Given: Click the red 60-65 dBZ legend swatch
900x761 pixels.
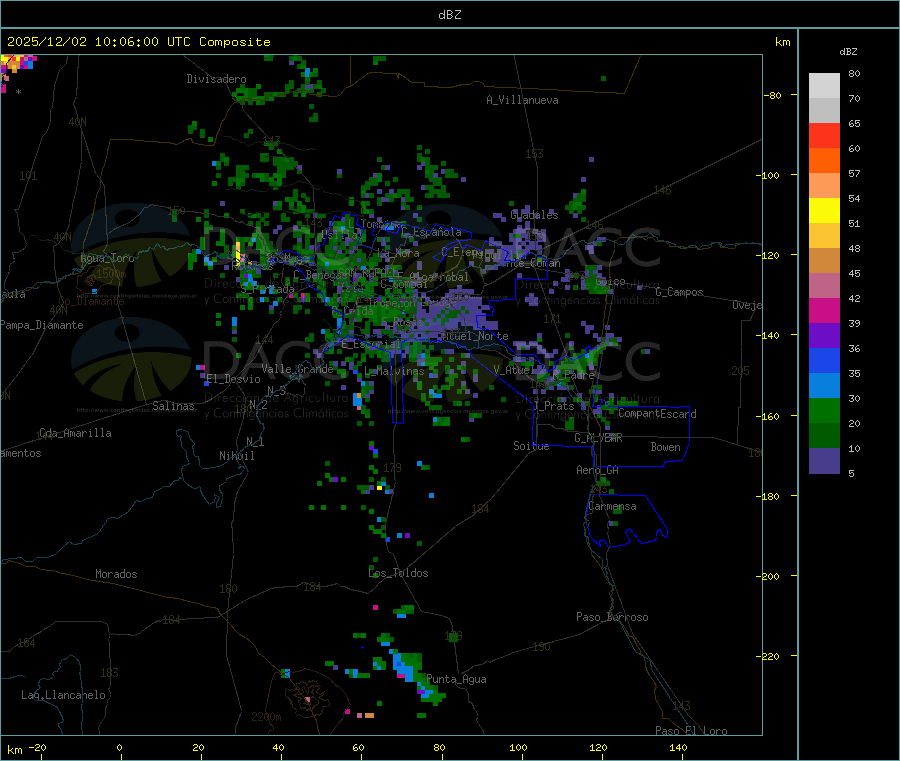Looking at the screenshot, I should pos(824,135).
